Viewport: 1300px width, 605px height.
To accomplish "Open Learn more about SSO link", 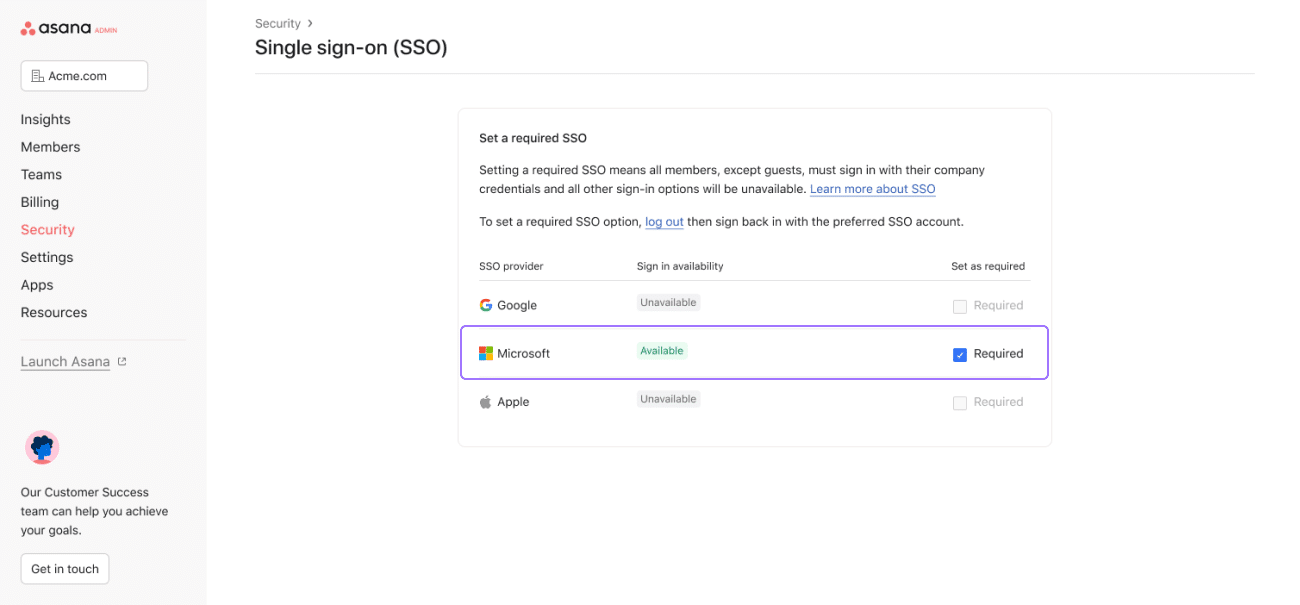I will (873, 189).
